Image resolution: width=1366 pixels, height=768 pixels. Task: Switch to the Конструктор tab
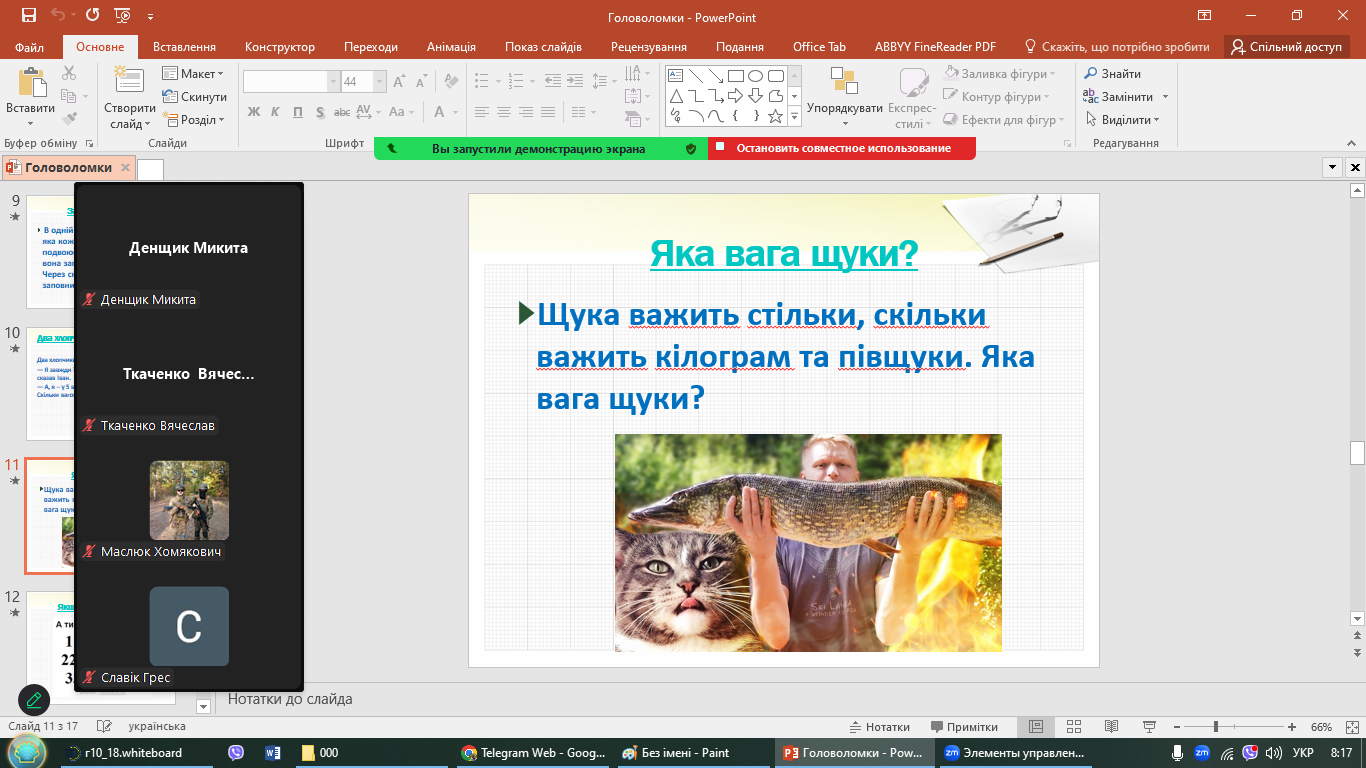tap(280, 47)
